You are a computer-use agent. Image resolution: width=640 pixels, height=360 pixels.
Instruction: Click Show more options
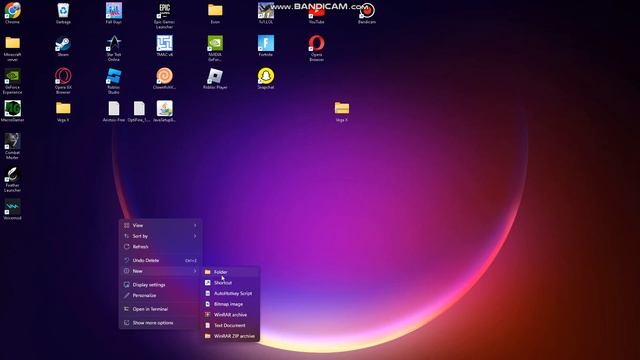point(160,322)
